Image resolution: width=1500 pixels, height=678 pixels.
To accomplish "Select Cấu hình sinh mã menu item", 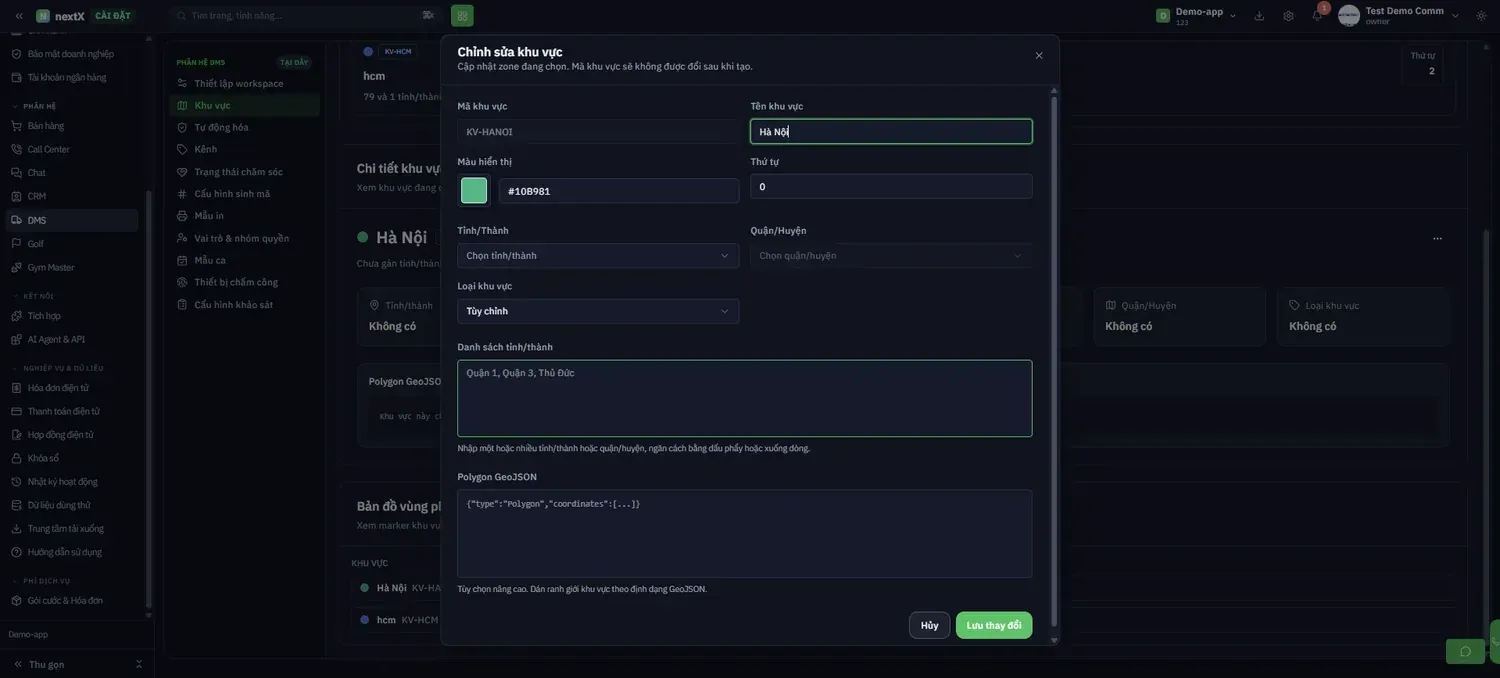I will pos(232,194).
